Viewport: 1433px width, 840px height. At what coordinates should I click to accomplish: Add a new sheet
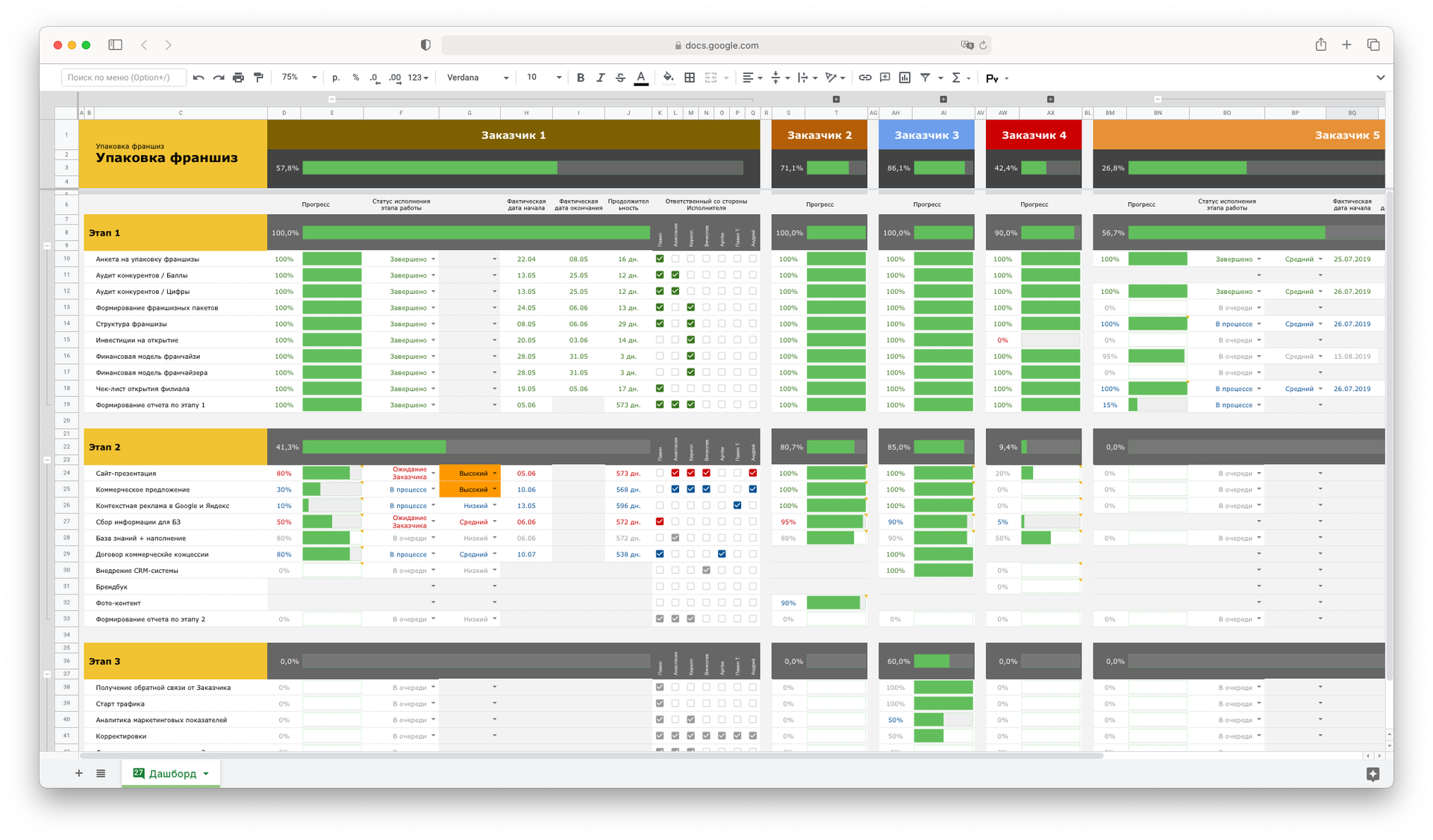click(78, 774)
